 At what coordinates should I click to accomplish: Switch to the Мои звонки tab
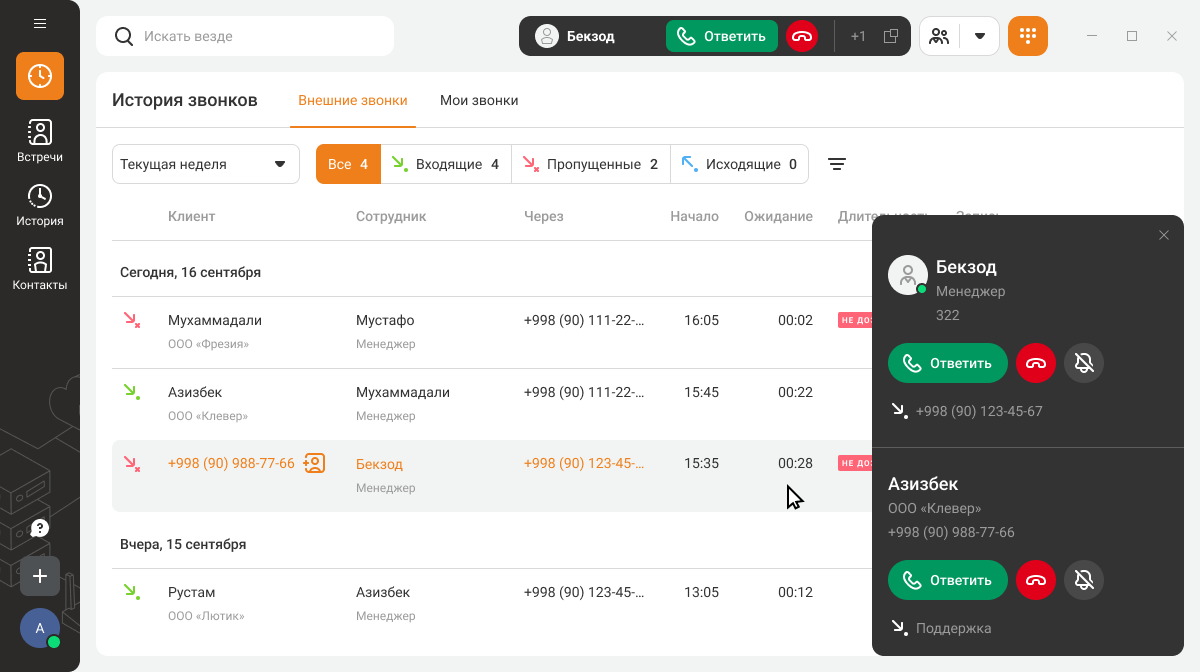(479, 100)
